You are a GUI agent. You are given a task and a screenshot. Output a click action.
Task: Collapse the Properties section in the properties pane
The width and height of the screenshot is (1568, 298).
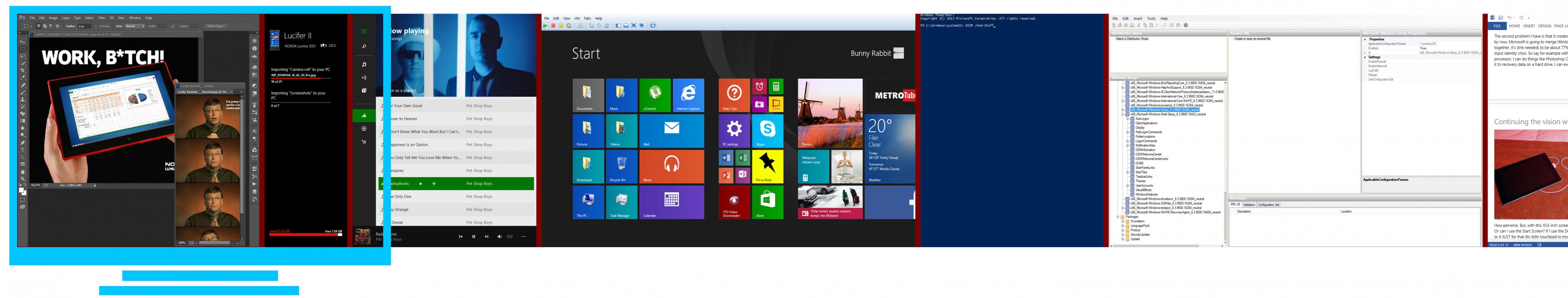(x=1365, y=39)
